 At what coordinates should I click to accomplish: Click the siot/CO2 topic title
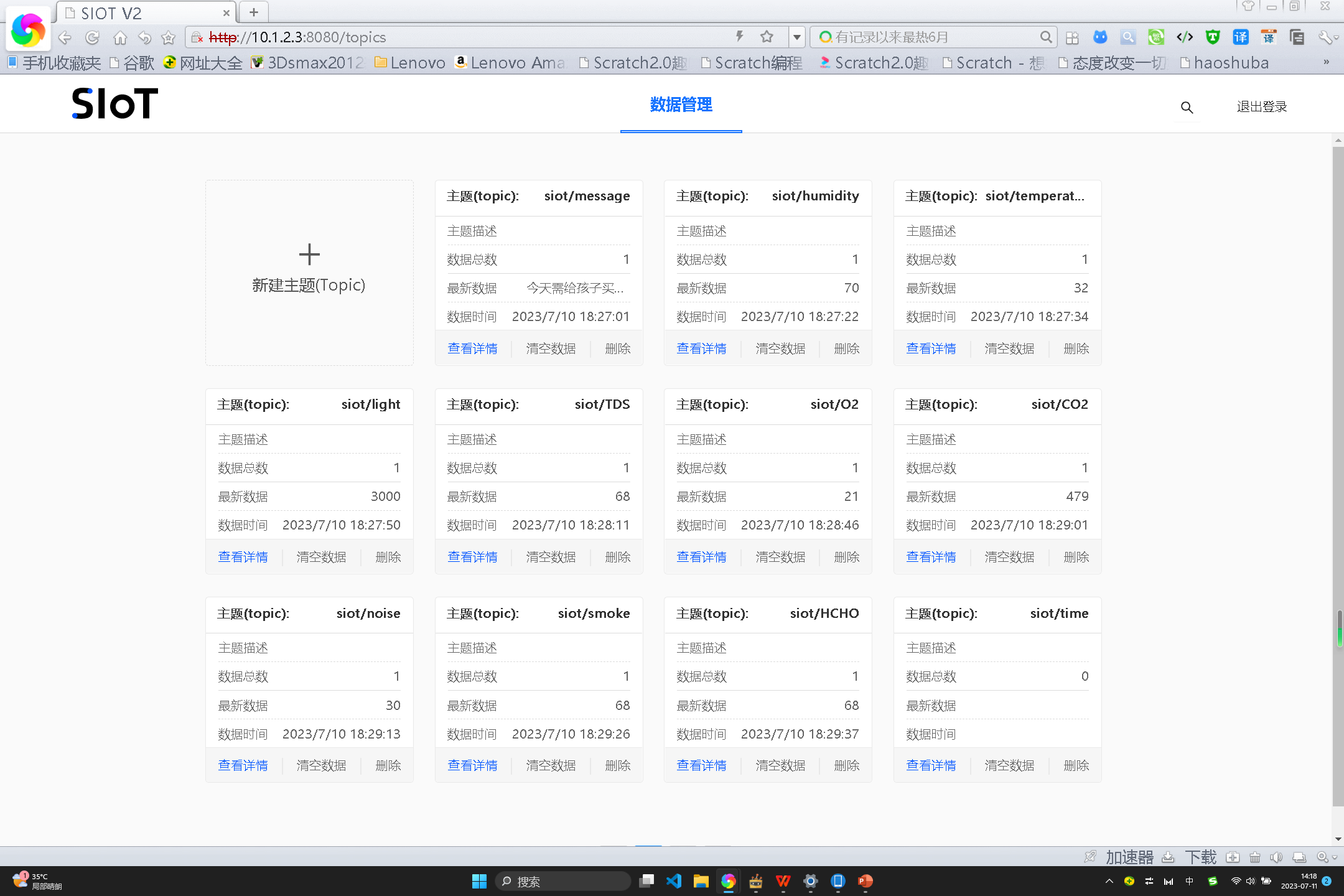point(1060,404)
